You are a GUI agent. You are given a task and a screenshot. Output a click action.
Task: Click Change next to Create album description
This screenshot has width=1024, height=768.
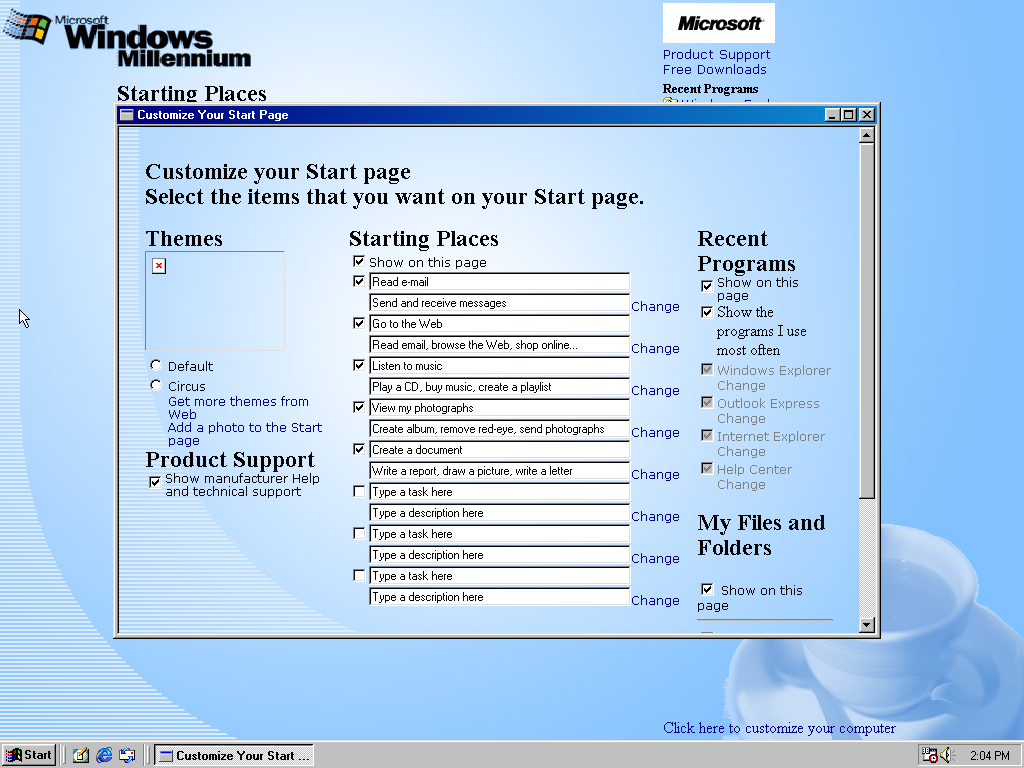tap(655, 432)
